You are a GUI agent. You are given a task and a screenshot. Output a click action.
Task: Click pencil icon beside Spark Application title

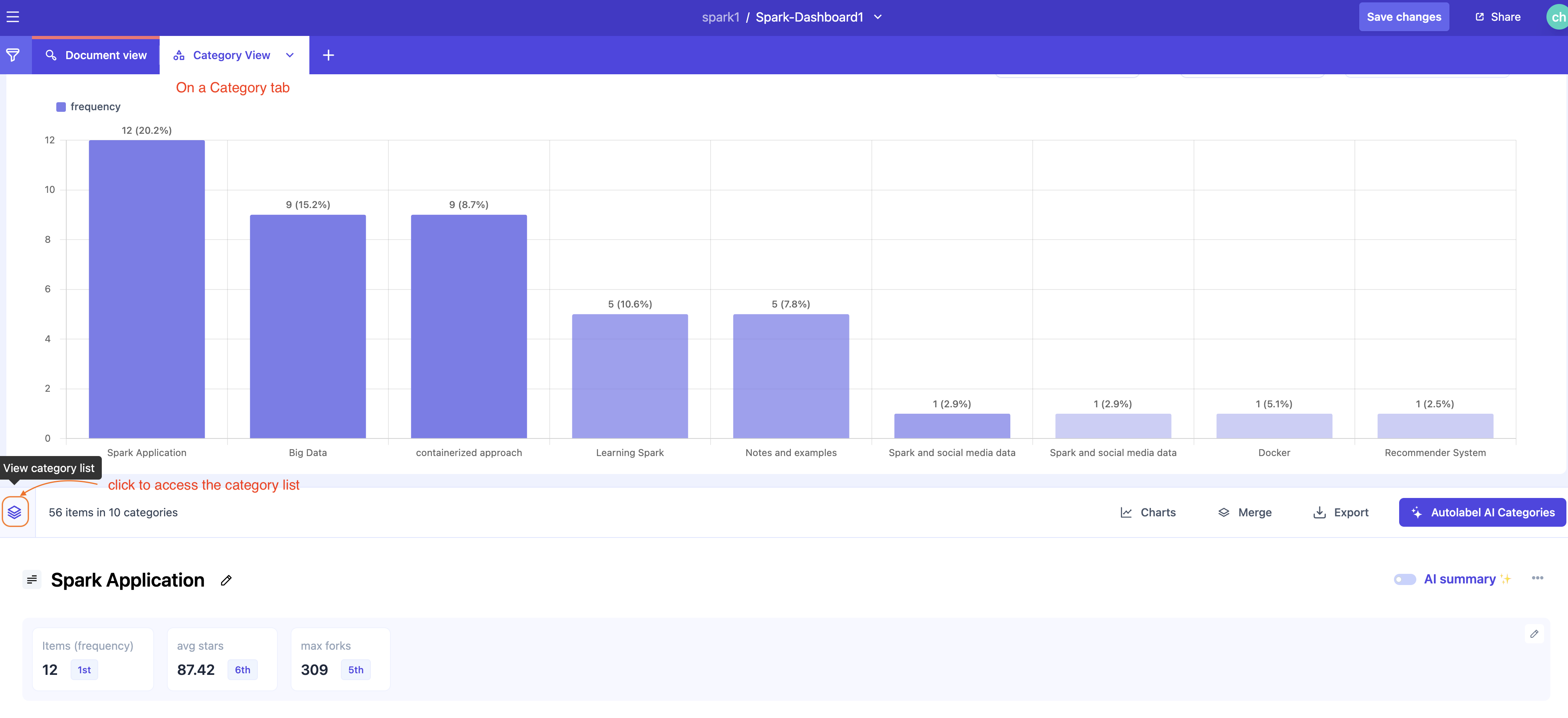(x=226, y=580)
